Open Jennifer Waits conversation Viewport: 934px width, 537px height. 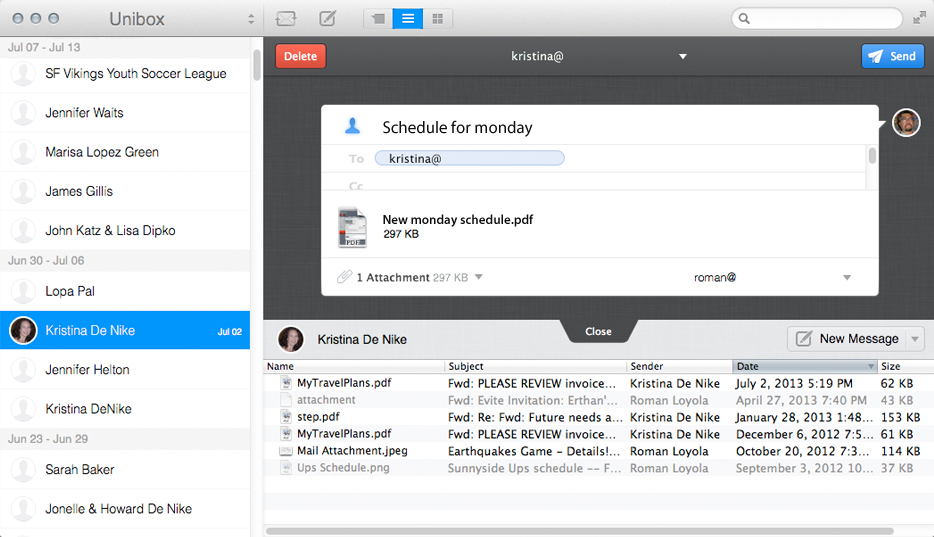pyautogui.click(x=125, y=113)
